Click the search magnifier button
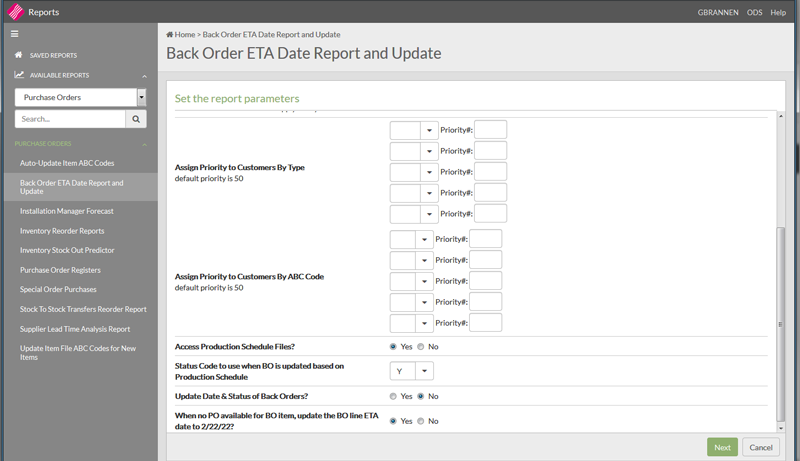The image size is (800, 461). [x=136, y=119]
